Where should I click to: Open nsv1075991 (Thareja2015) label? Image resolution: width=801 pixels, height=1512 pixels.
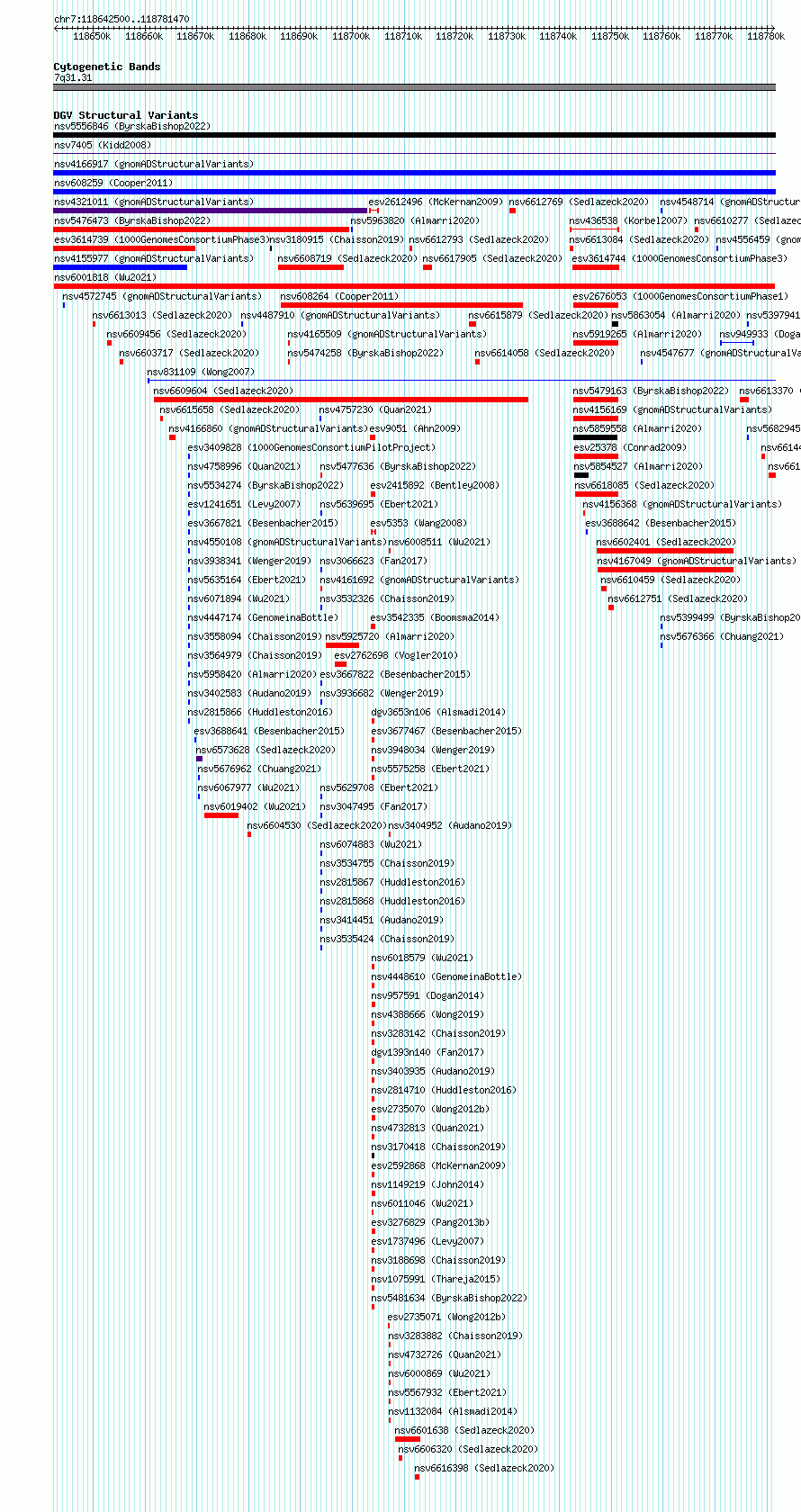click(436, 1279)
